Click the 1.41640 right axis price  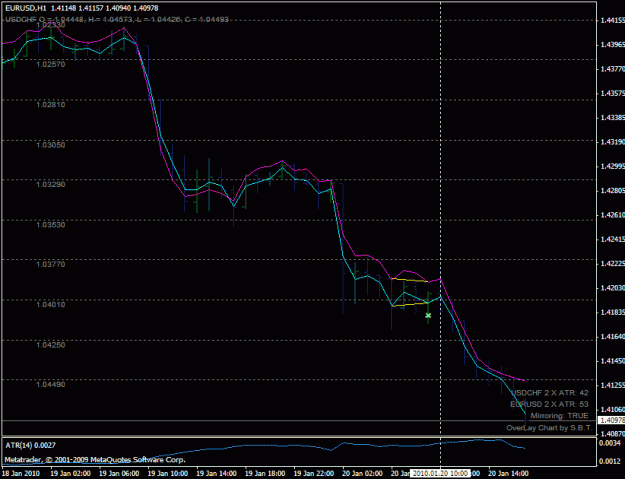(x=612, y=337)
